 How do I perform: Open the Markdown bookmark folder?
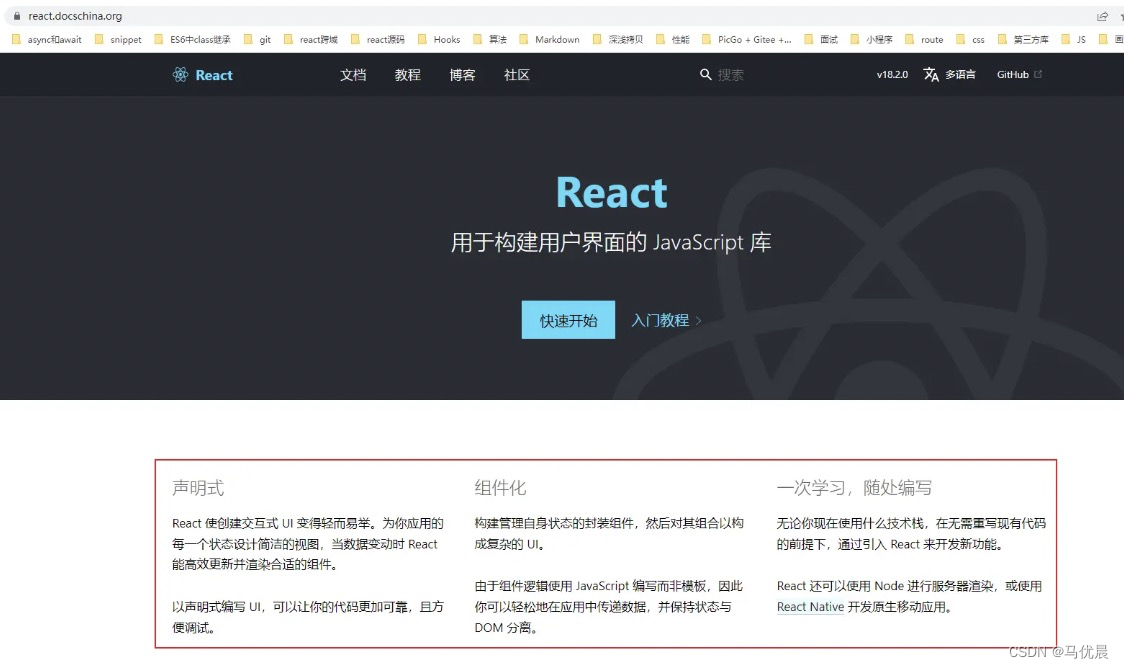click(549, 39)
